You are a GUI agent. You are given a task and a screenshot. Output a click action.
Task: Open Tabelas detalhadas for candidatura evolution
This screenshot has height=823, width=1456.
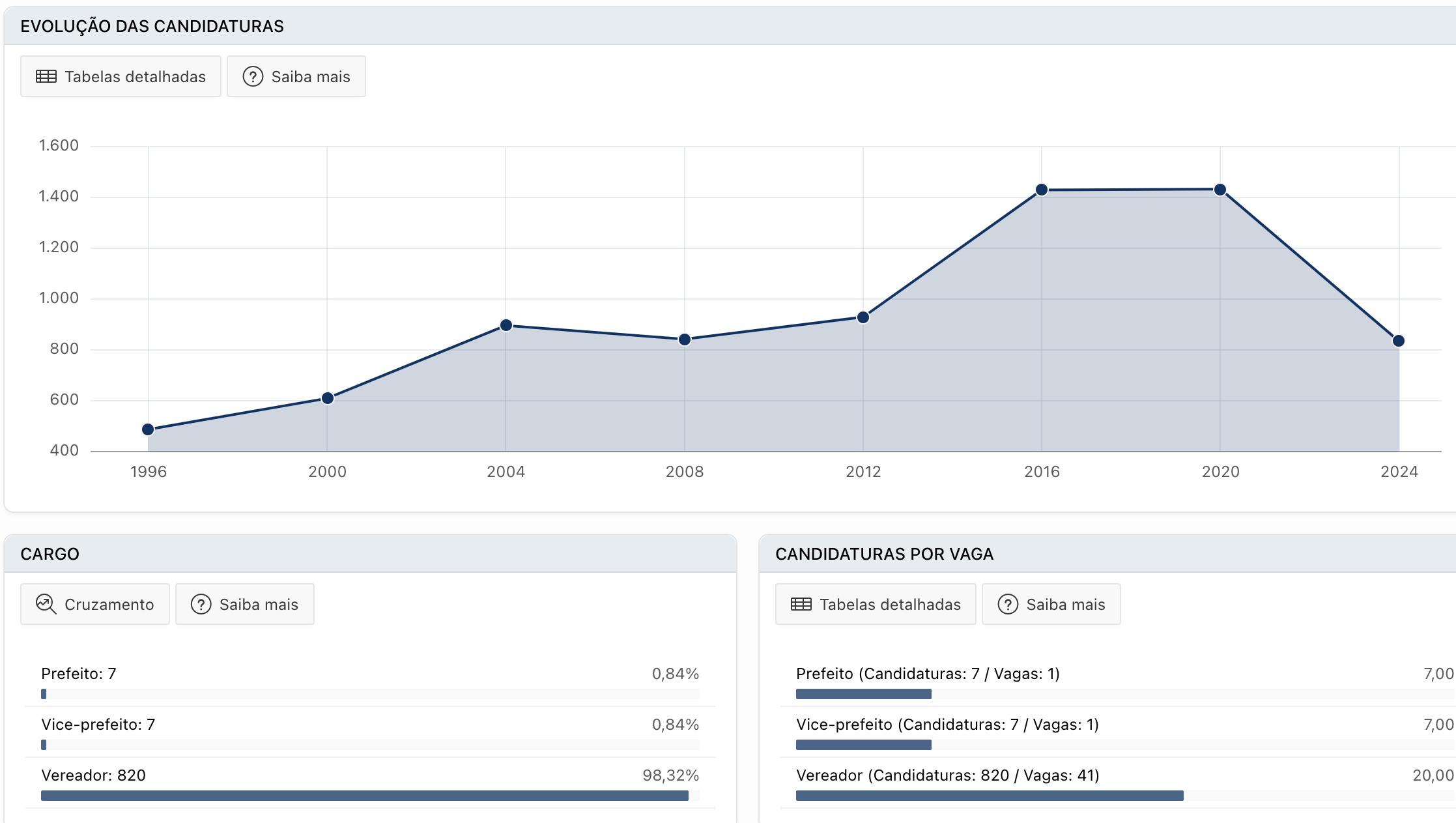pyautogui.click(x=121, y=77)
